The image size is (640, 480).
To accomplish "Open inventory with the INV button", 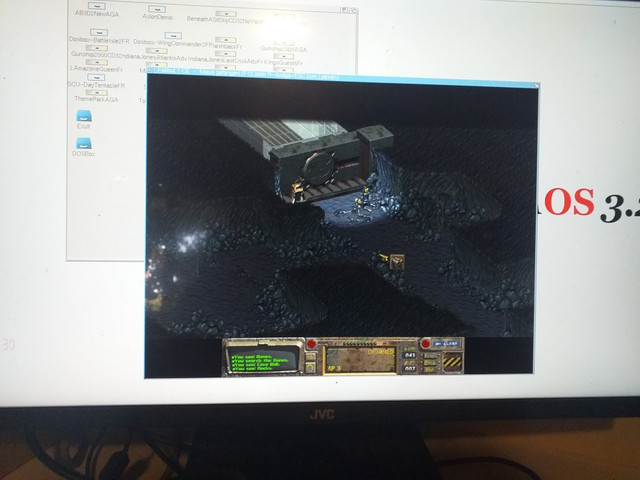I will 311,356.
